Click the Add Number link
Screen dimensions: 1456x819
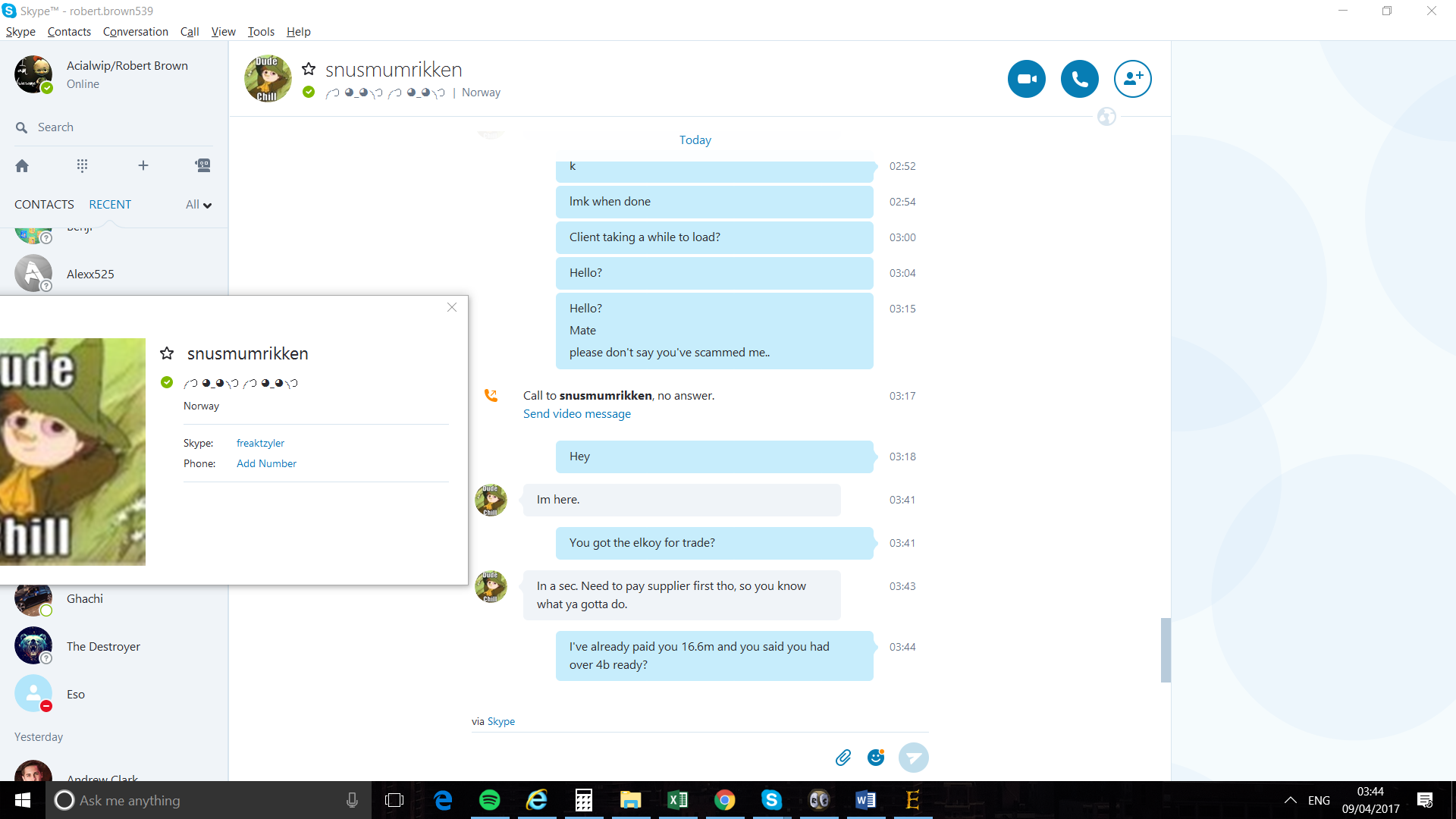click(266, 463)
